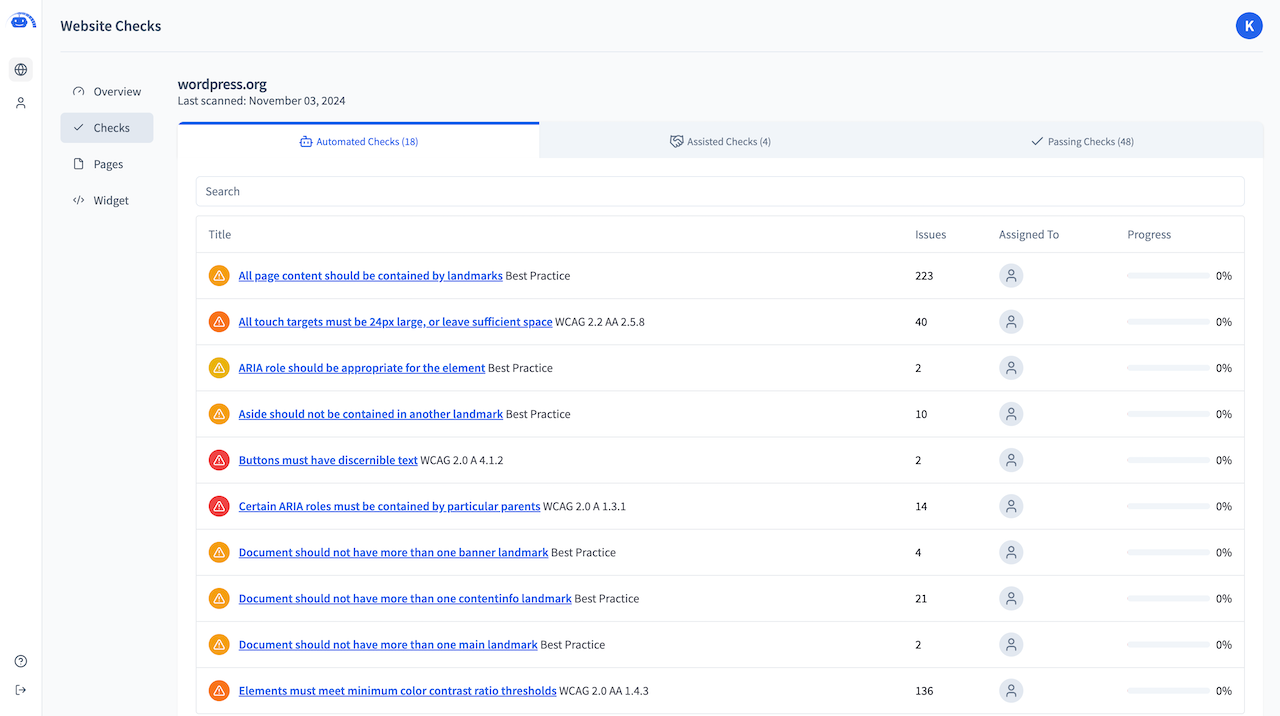Click the globe icon in the left rail
The image size is (1280, 716).
(20, 70)
